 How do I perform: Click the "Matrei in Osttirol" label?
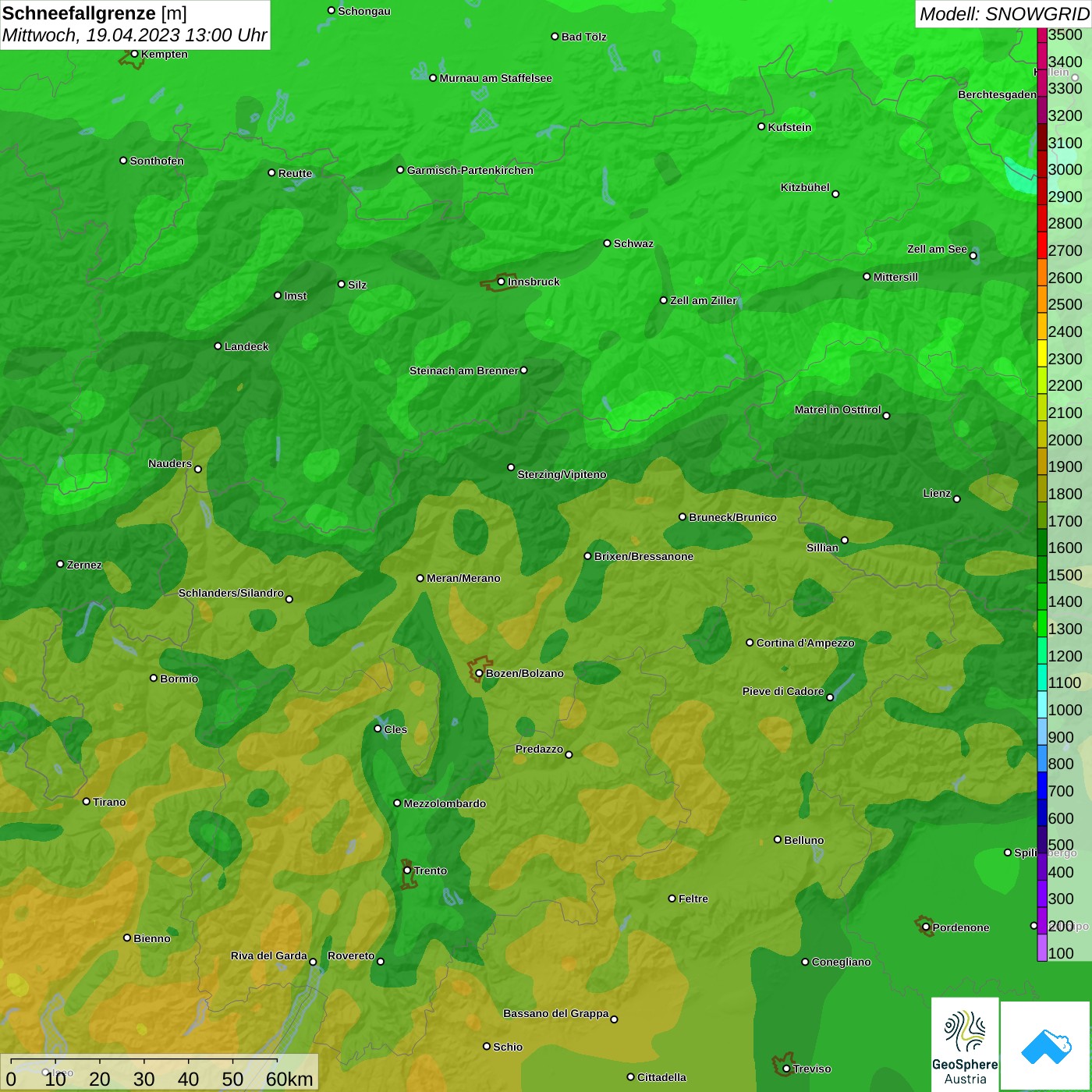[838, 409]
